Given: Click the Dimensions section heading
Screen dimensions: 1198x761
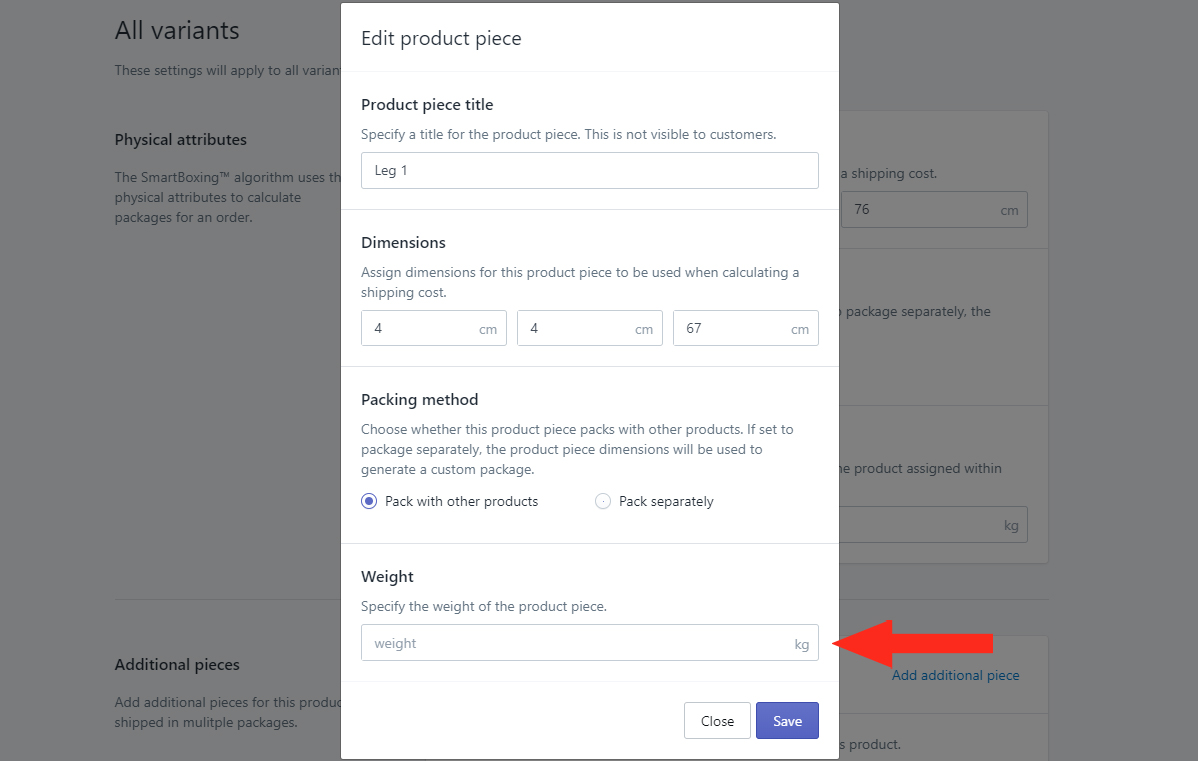Looking at the screenshot, I should 403,242.
